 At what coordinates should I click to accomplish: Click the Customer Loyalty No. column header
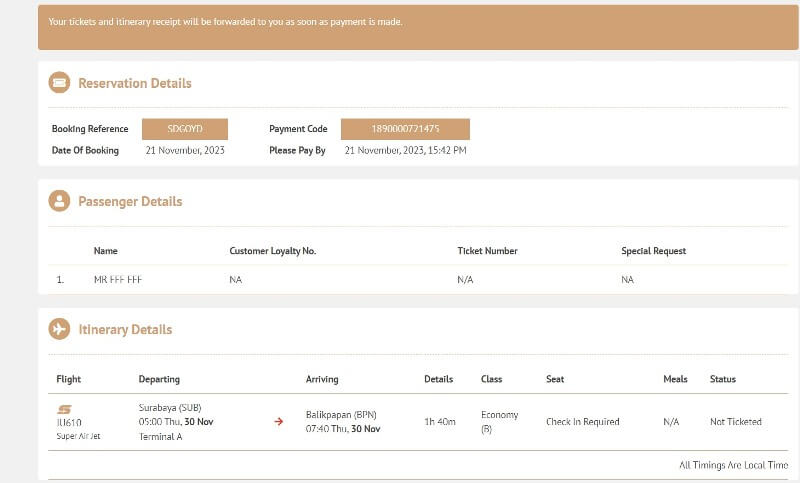click(x=272, y=251)
